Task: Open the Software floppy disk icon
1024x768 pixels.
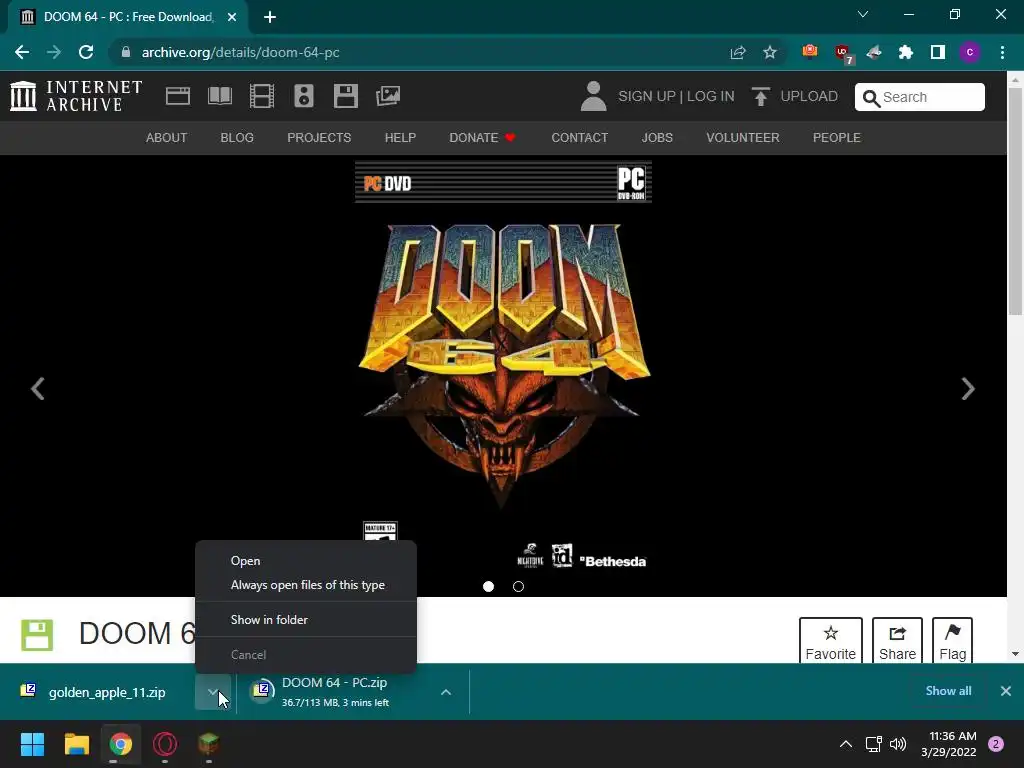Action: pos(345,96)
